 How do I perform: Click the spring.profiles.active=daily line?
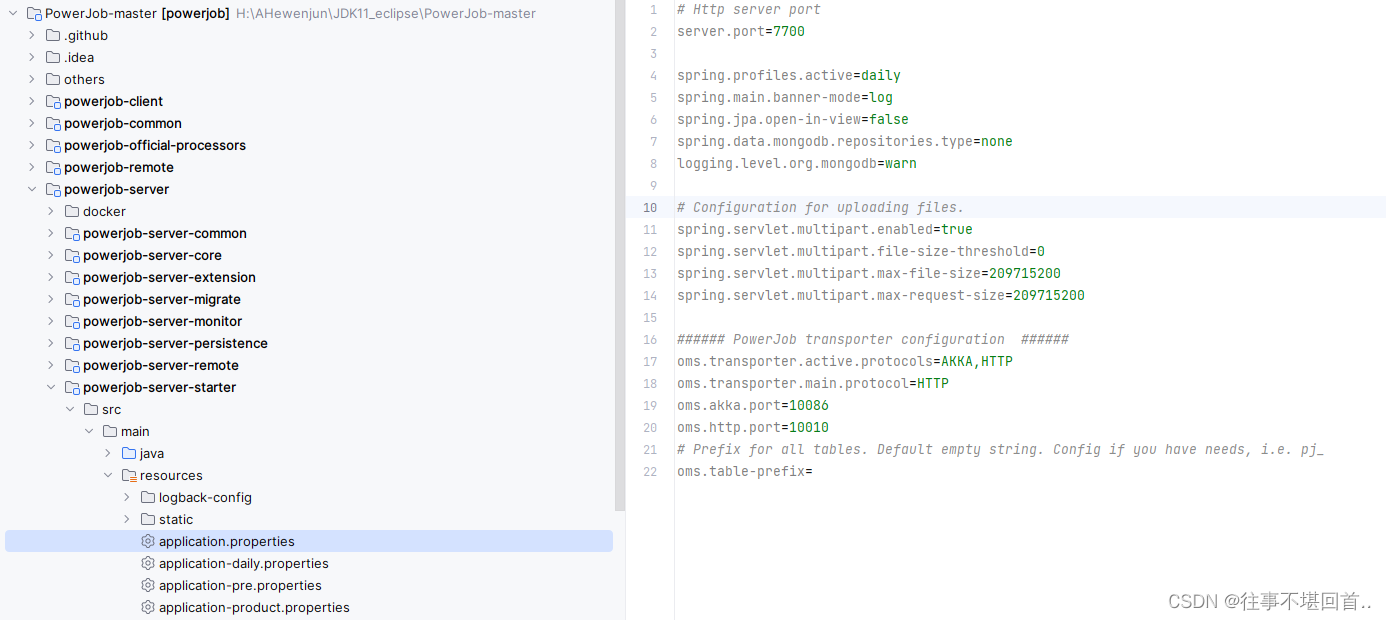(x=789, y=75)
